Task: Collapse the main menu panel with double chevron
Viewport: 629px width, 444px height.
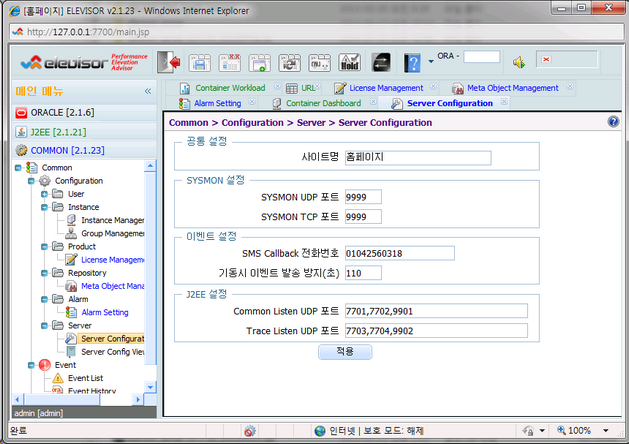Action: (148, 91)
